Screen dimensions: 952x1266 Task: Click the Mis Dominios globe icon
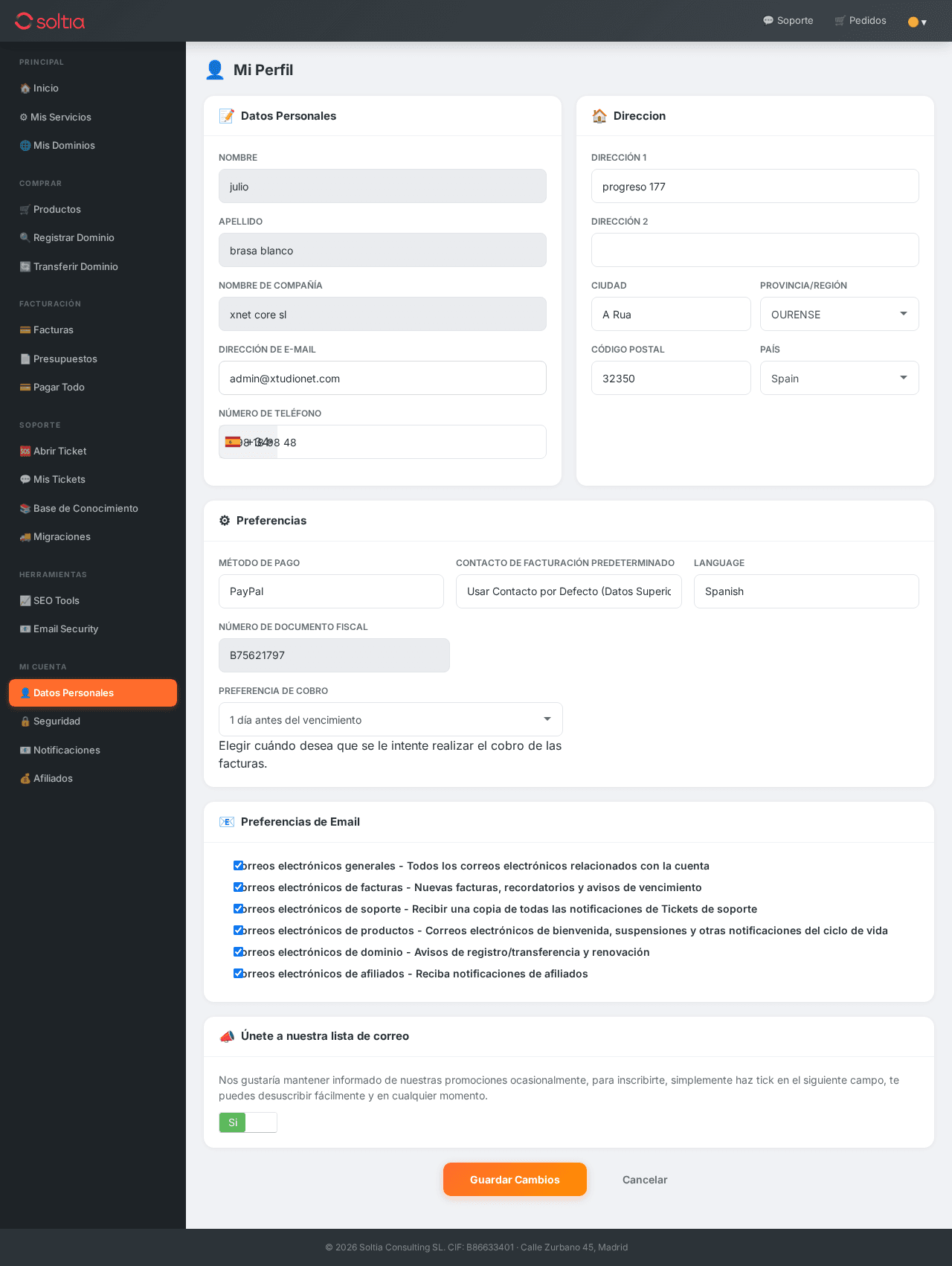[25, 146]
